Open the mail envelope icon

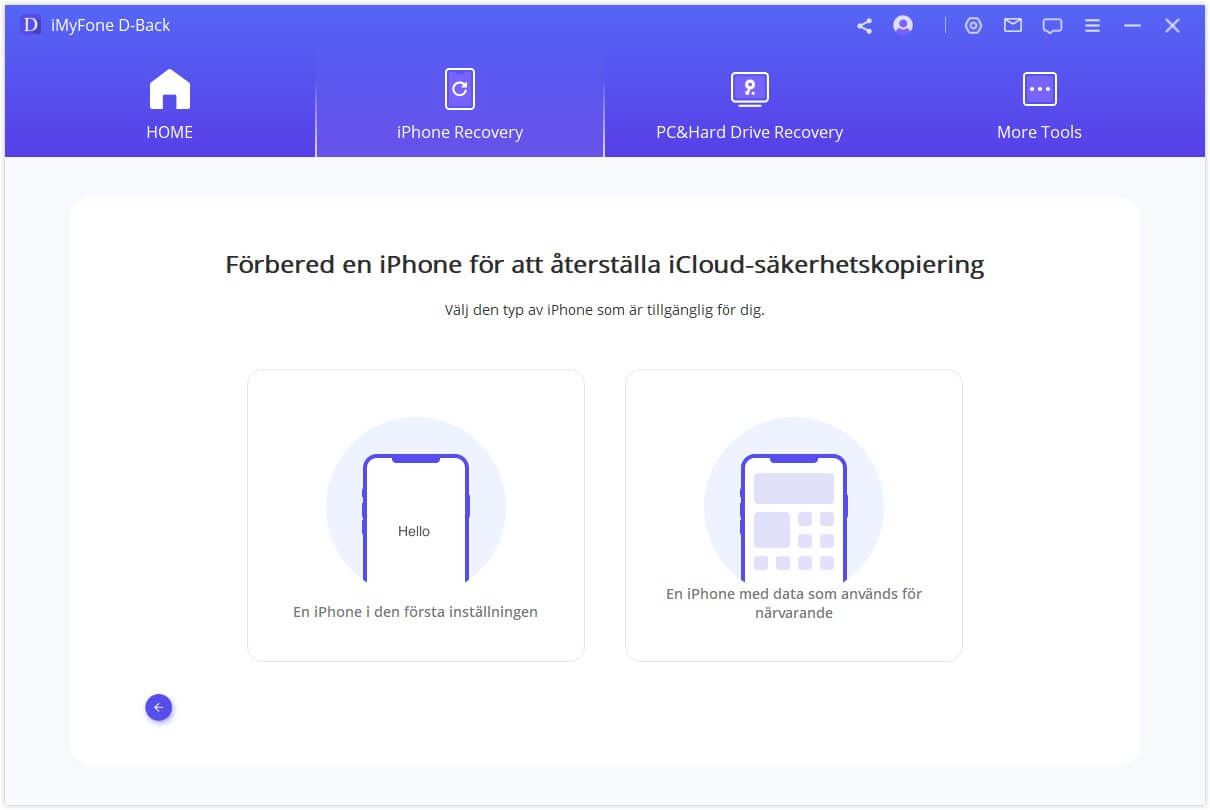pyautogui.click(x=1013, y=26)
